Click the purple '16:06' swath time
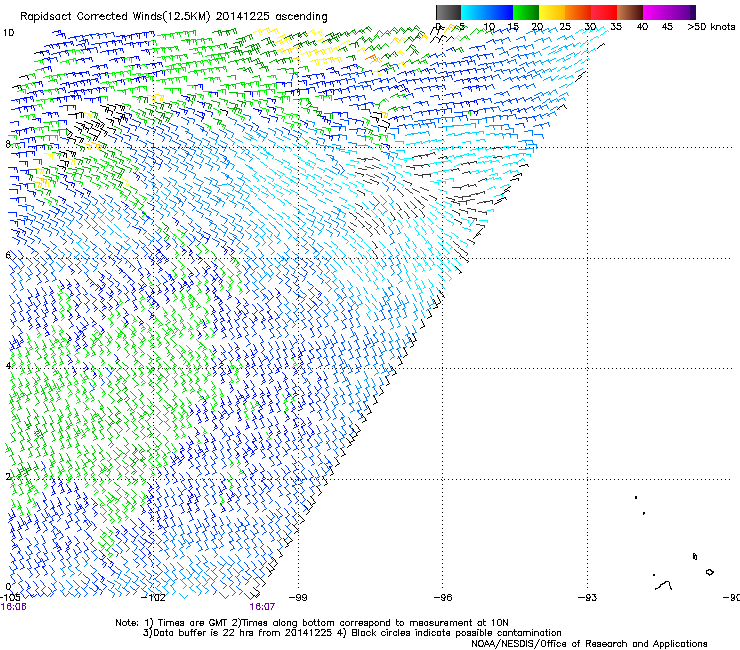Image resolution: width=740 pixels, height=650 pixels. click(13, 607)
